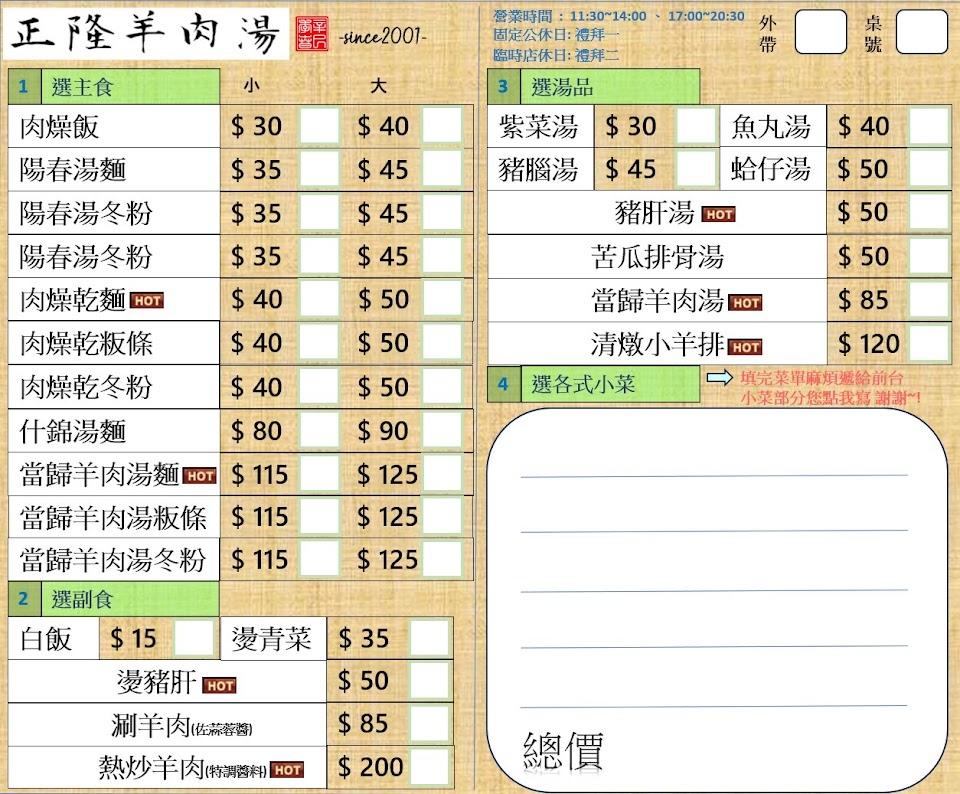Click the HOT badge beside 燙豬肝
The height and width of the screenshot is (794, 960).
click(x=219, y=686)
